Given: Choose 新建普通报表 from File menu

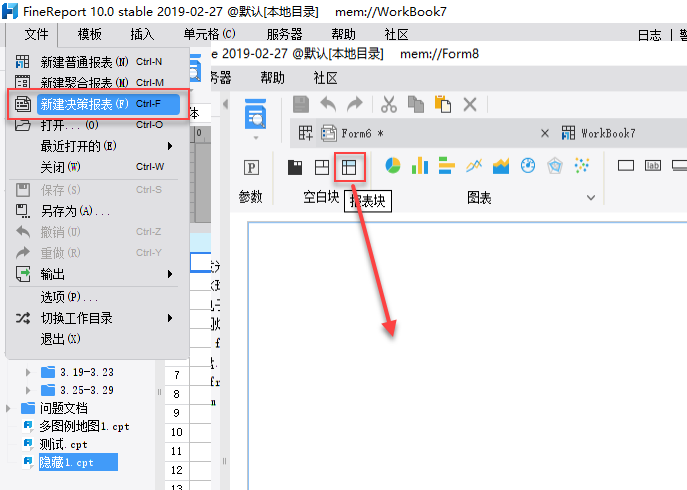Looking at the screenshot, I should pos(97,62).
